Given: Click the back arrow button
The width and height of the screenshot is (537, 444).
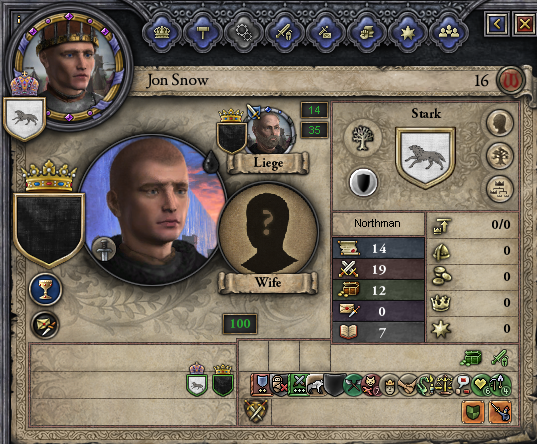Looking at the screenshot, I should [497, 24].
